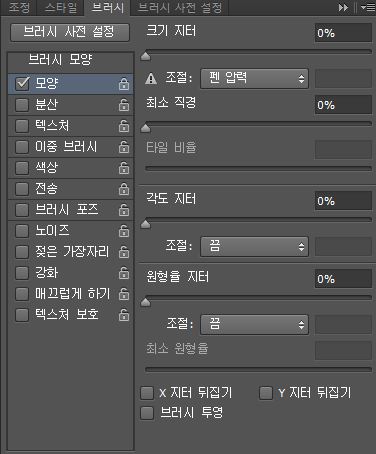
Task: Toggle lock icon for 색상 row
Action: point(124,168)
